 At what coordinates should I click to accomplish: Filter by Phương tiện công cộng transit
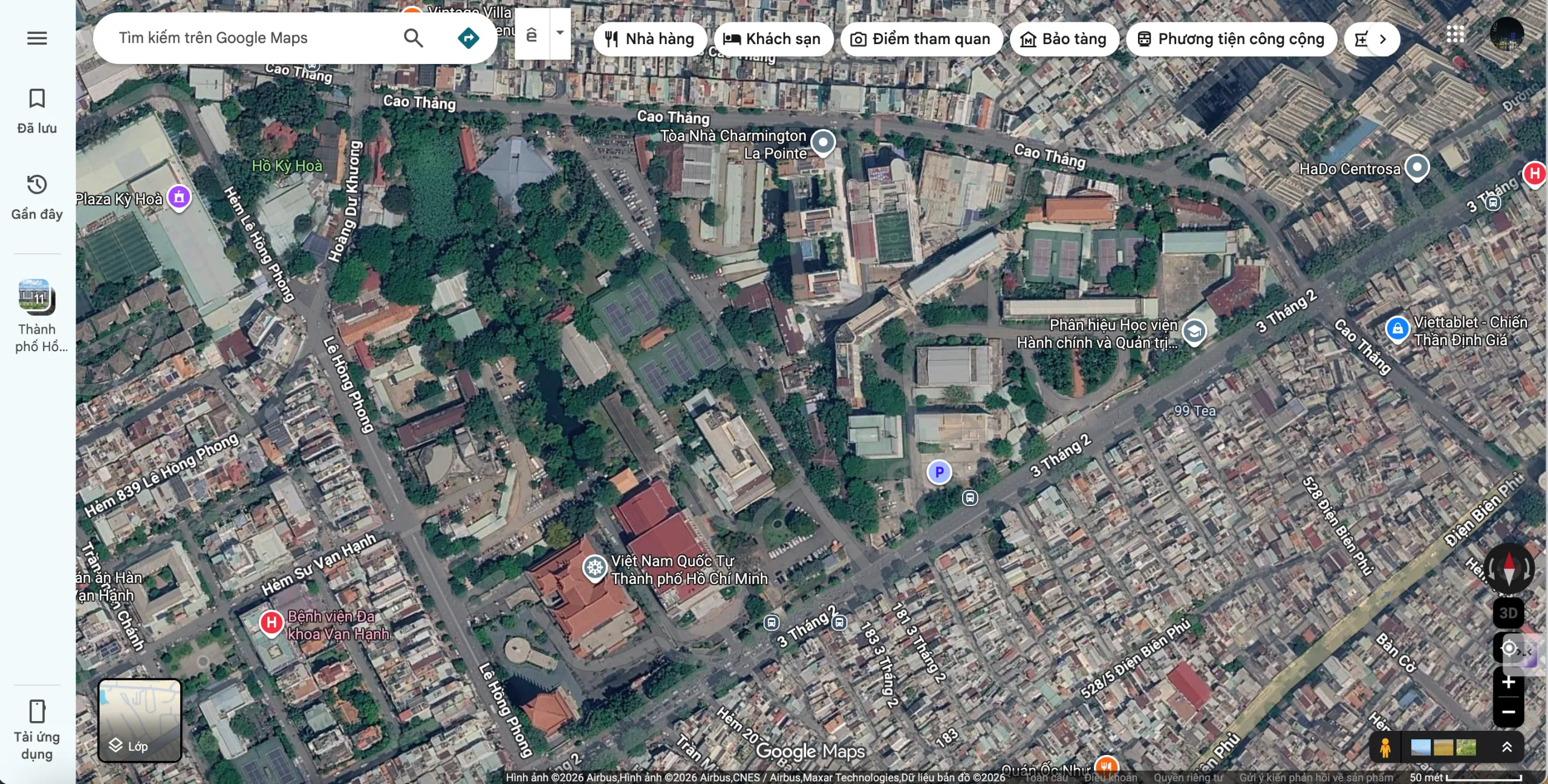click(1231, 39)
